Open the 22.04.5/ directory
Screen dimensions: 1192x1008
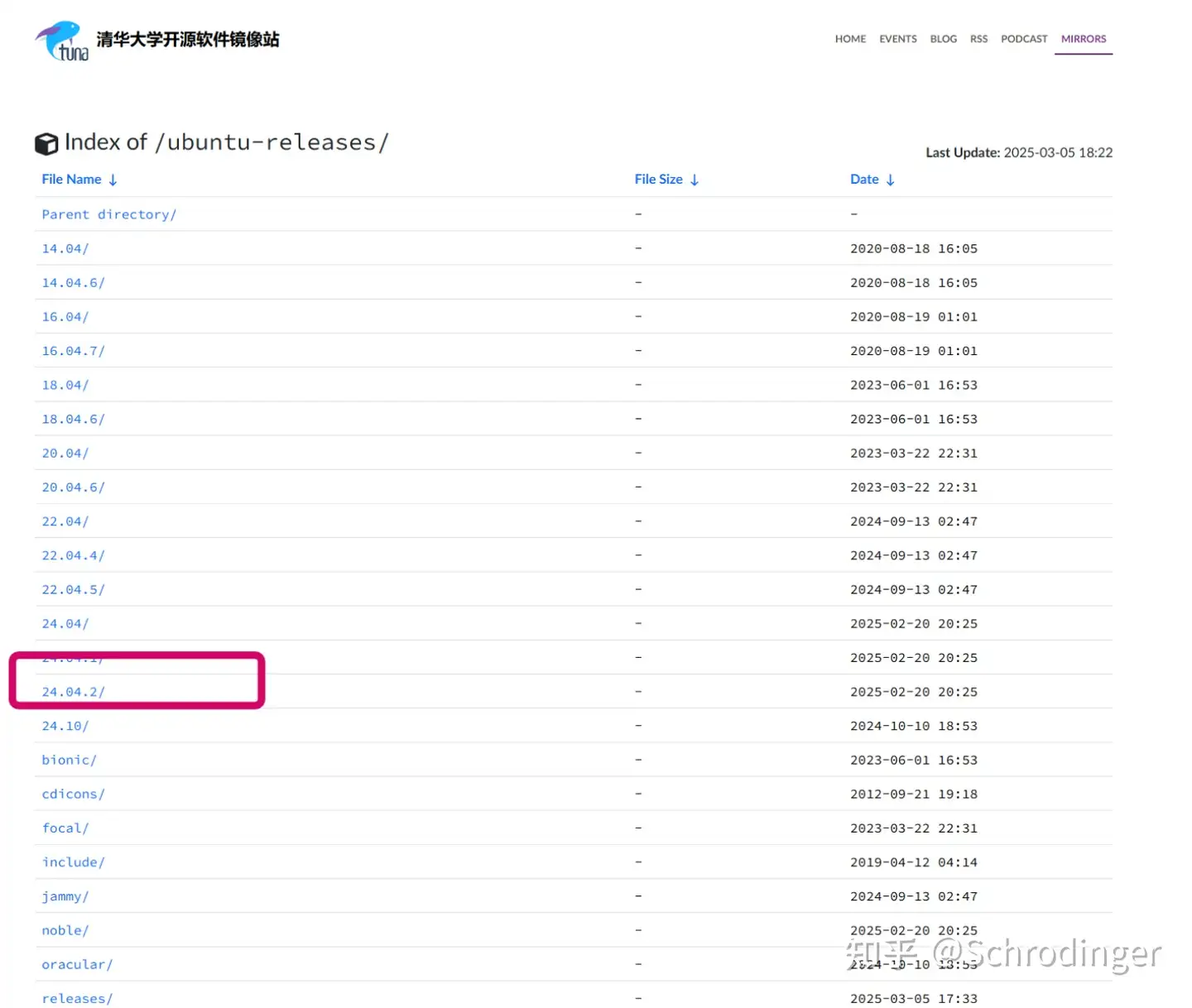(74, 589)
